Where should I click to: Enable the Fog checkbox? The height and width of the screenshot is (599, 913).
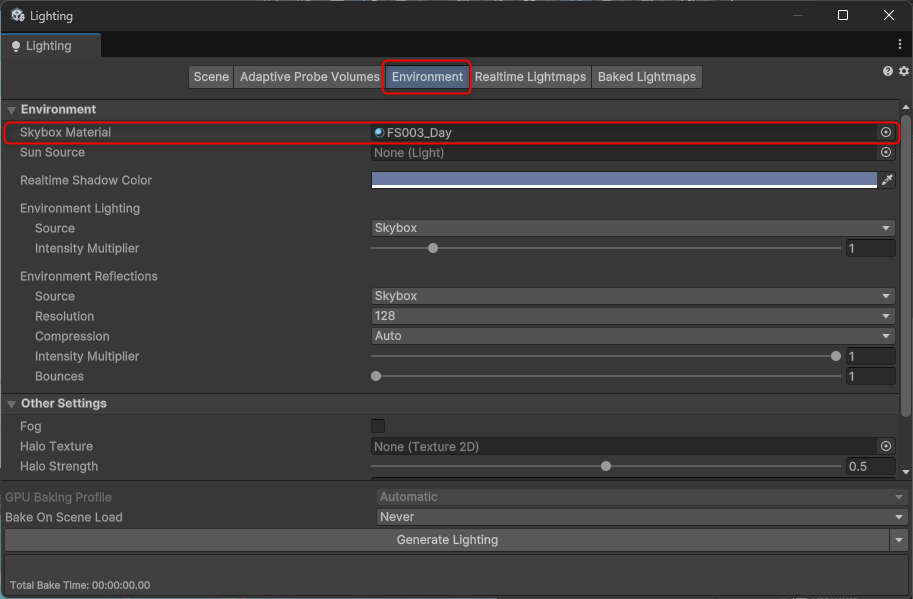(x=378, y=426)
